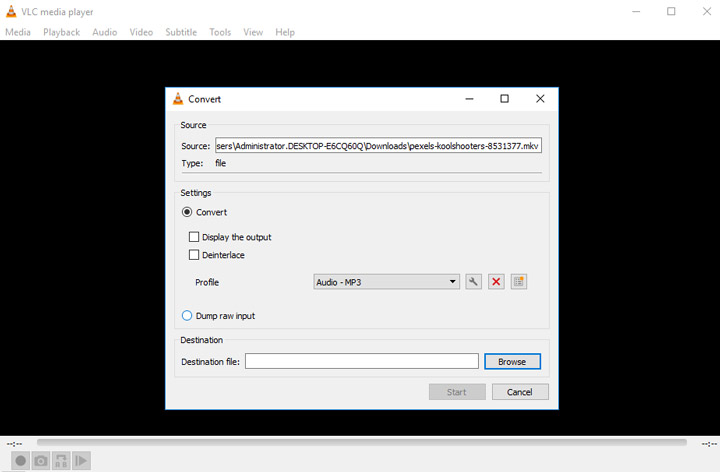
Task: Select the Convert radio button
Action: tap(187, 212)
